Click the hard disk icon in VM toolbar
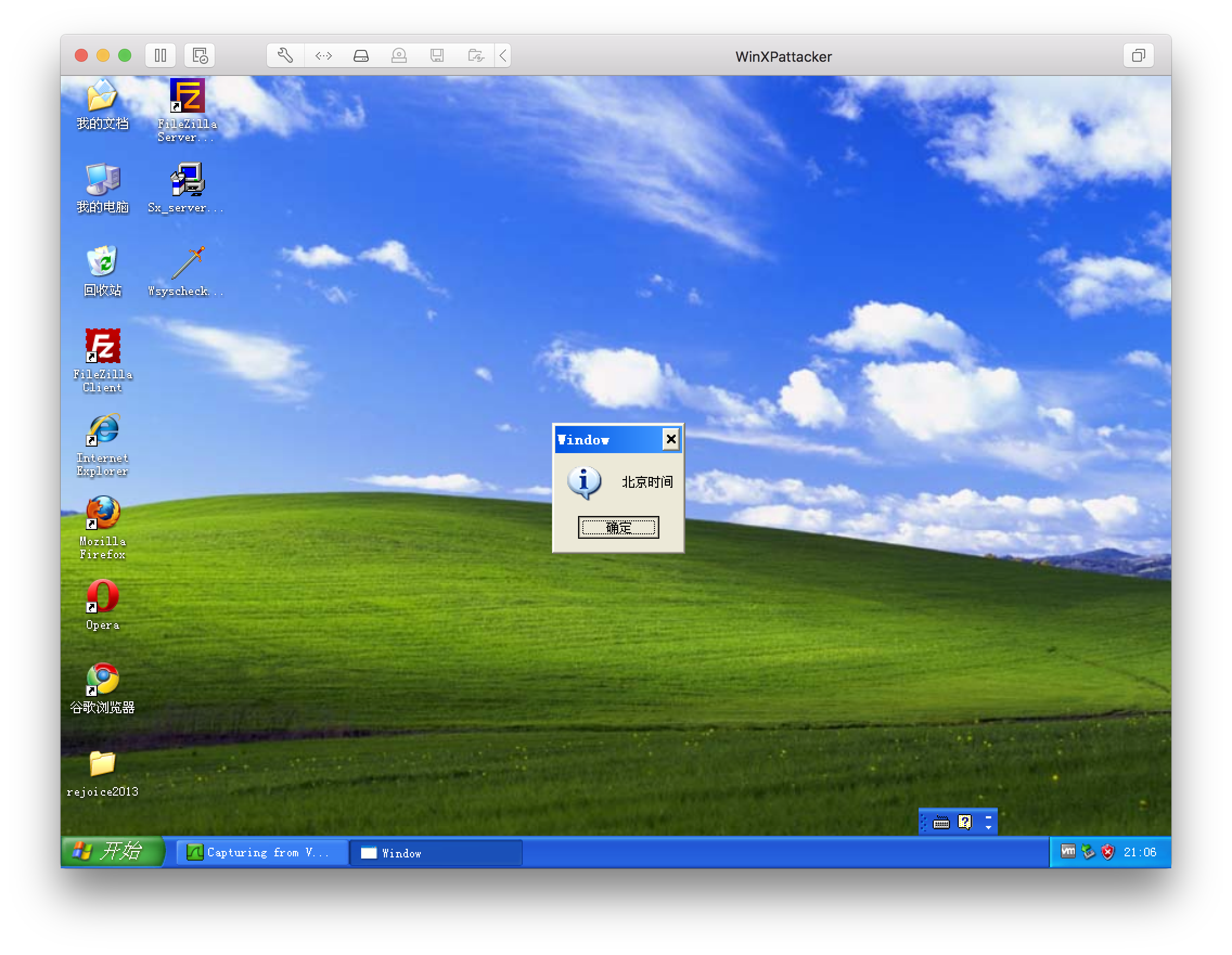 pos(361,55)
